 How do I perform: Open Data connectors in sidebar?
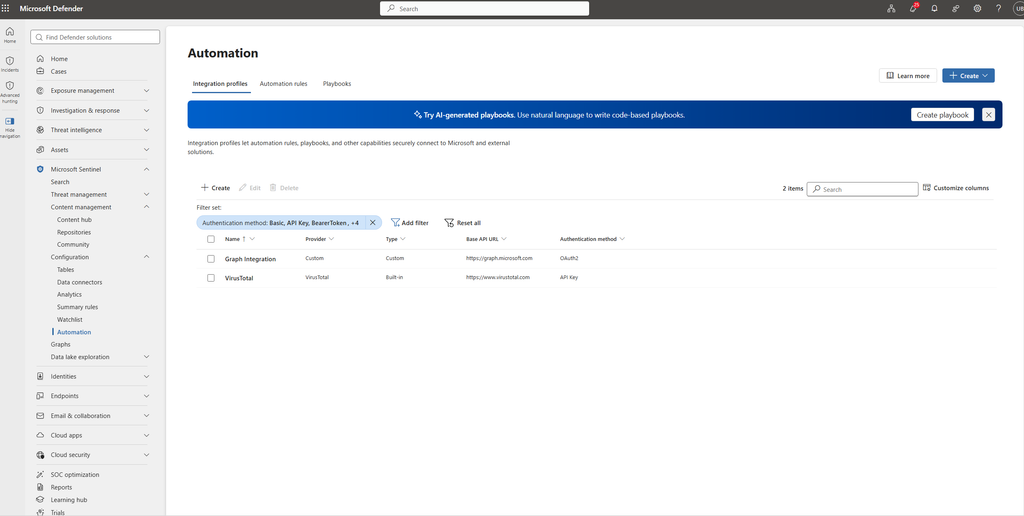[80, 282]
